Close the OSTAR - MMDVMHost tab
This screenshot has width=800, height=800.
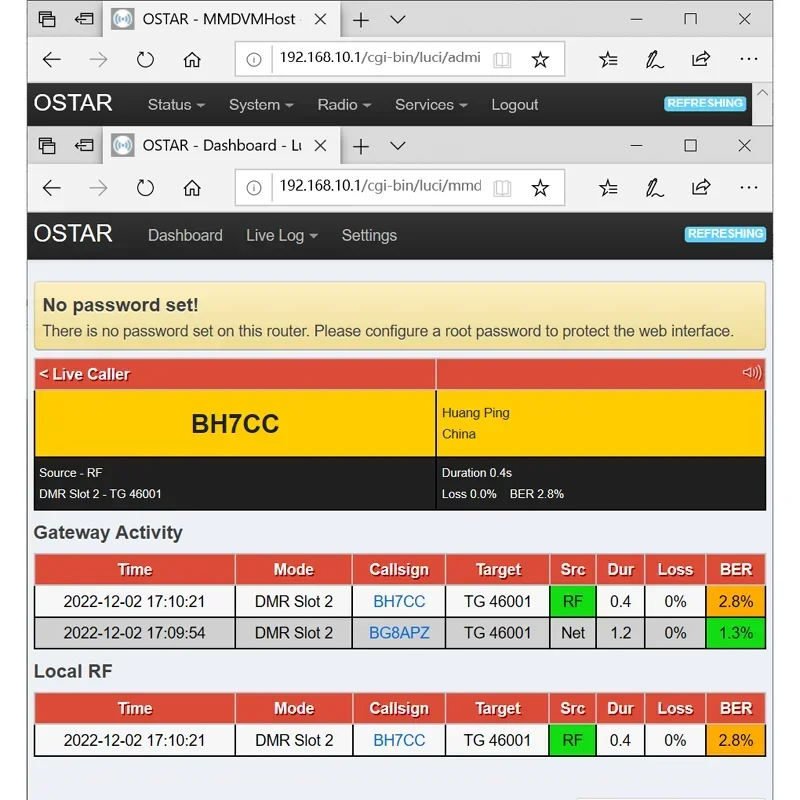point(320,19)
